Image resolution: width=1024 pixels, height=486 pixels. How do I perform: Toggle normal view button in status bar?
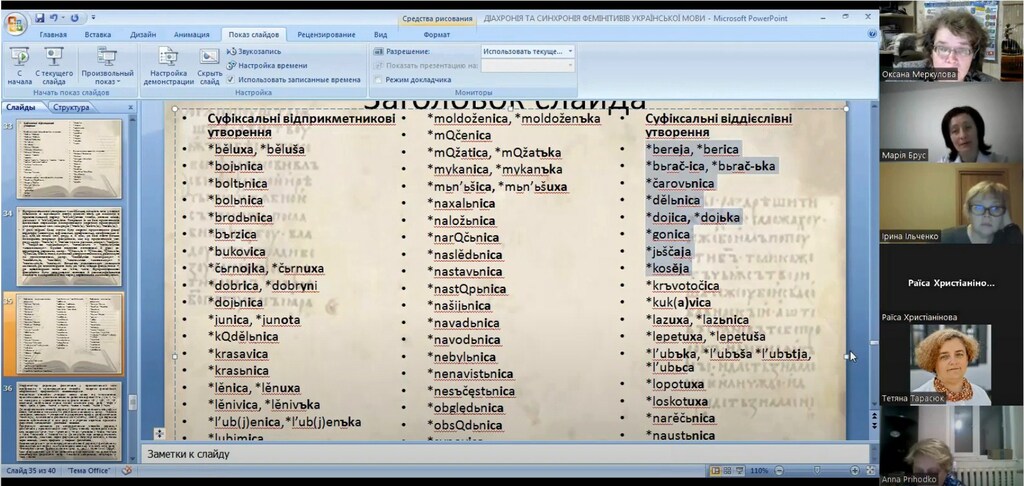[x=716, y=470]
